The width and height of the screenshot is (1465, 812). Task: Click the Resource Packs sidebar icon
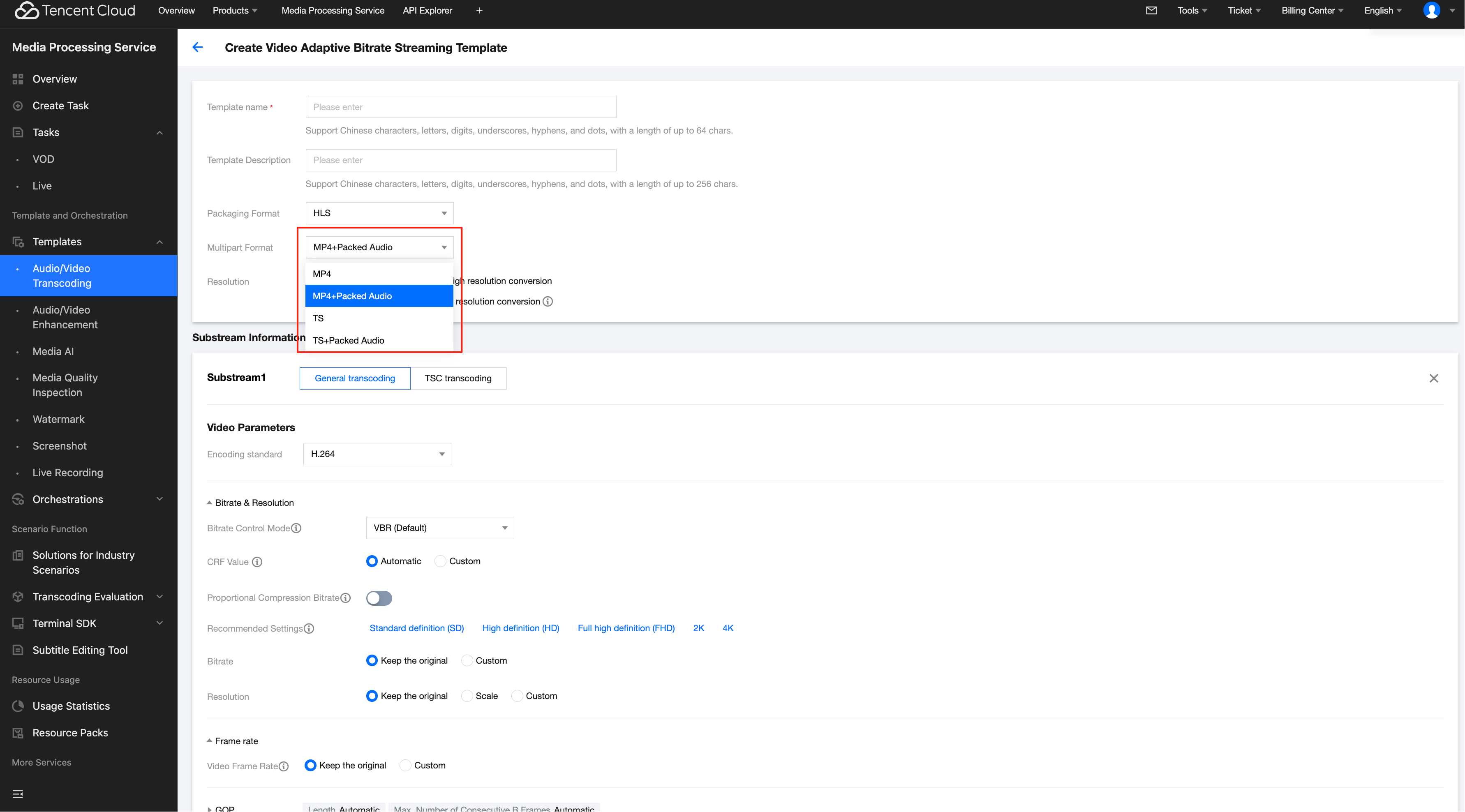(x=18, y=732)
